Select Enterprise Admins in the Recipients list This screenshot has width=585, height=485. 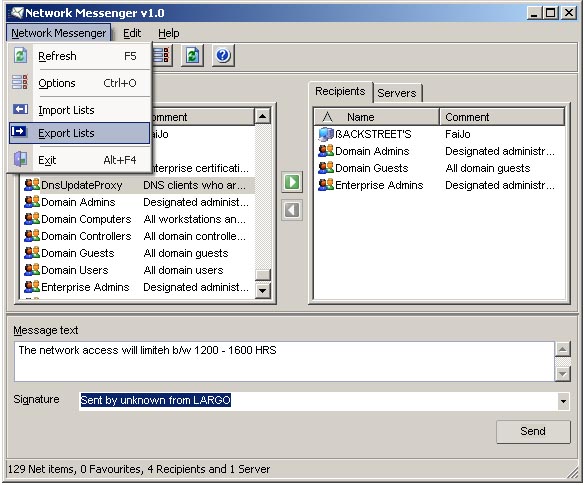click(x=379, y=185)
